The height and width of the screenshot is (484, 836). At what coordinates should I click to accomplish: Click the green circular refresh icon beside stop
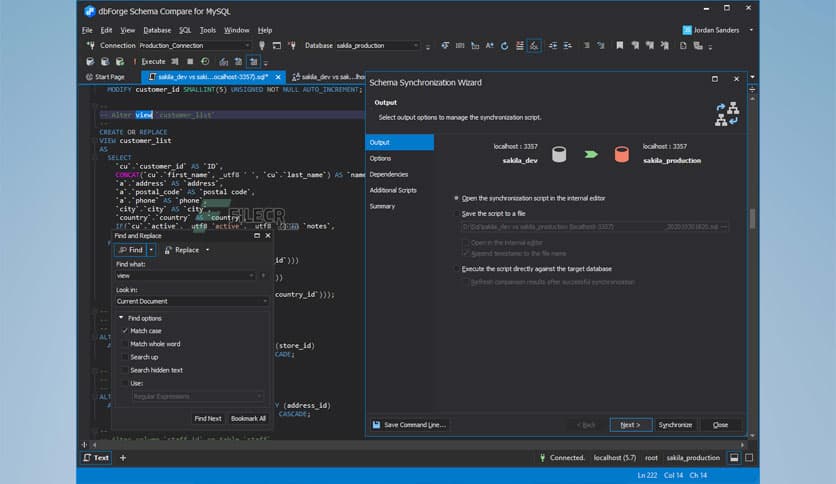[x=205, y=61]
